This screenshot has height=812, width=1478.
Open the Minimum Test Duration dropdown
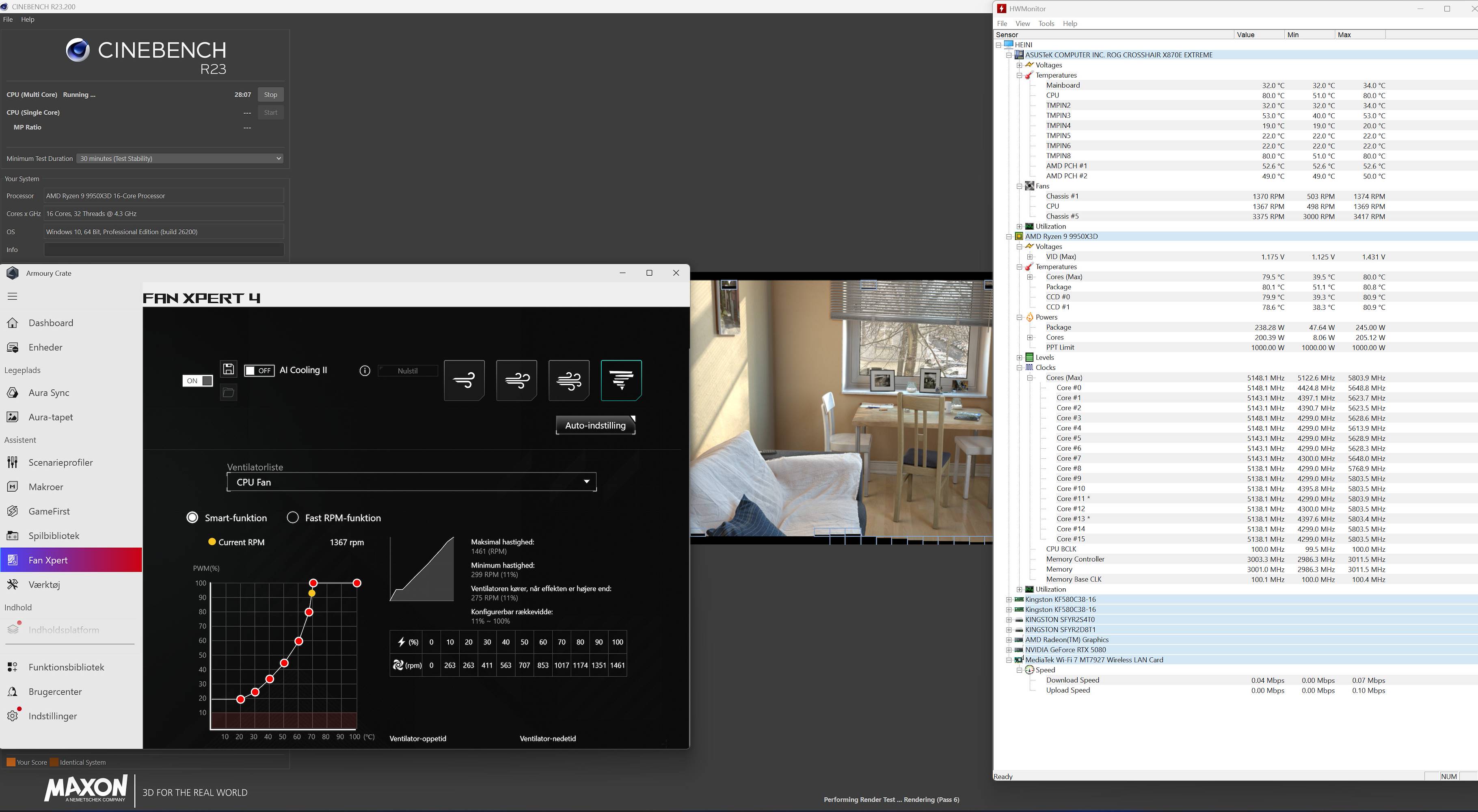point(180,158)
